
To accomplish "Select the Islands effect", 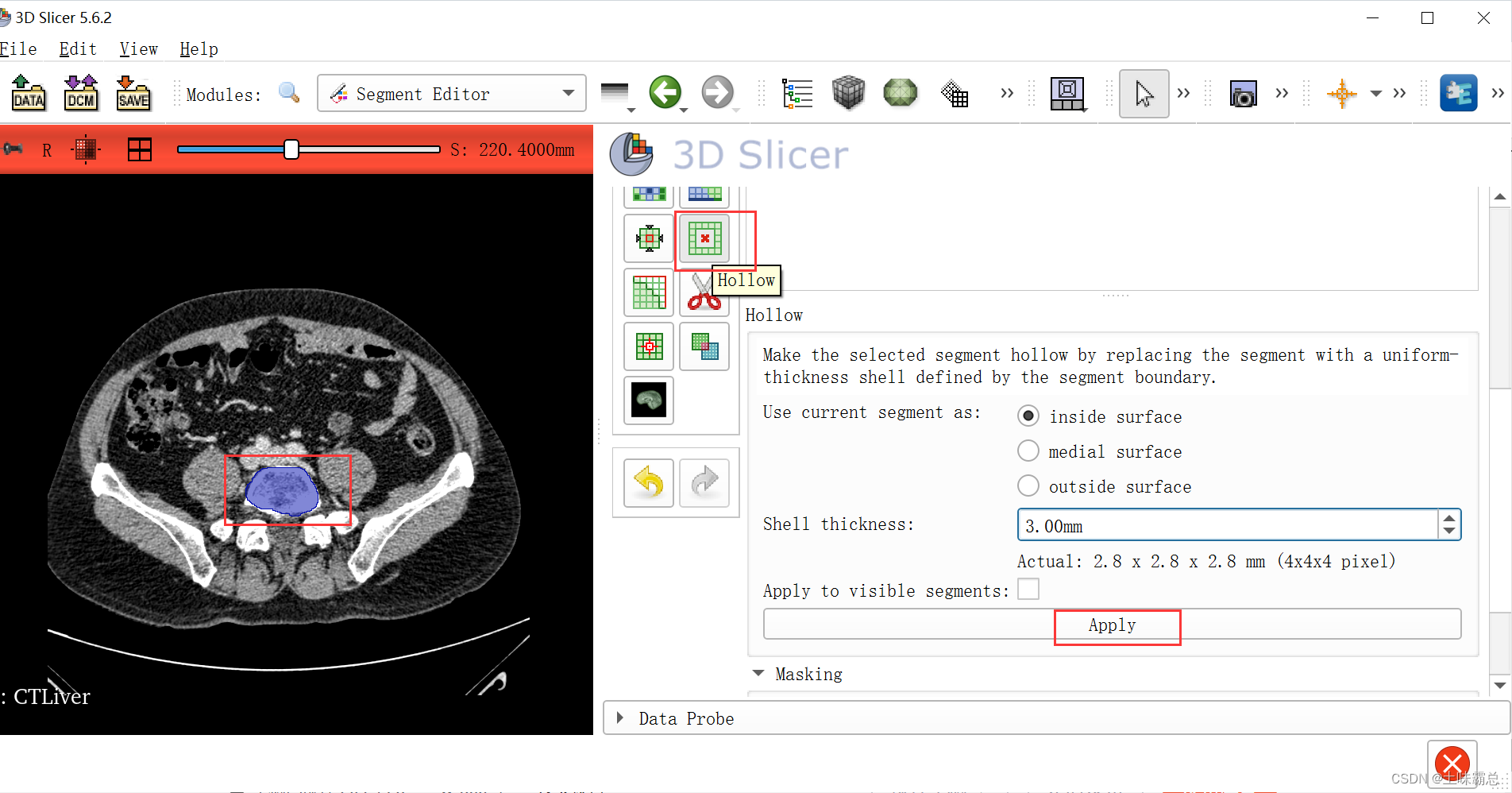I will point(649,346).
